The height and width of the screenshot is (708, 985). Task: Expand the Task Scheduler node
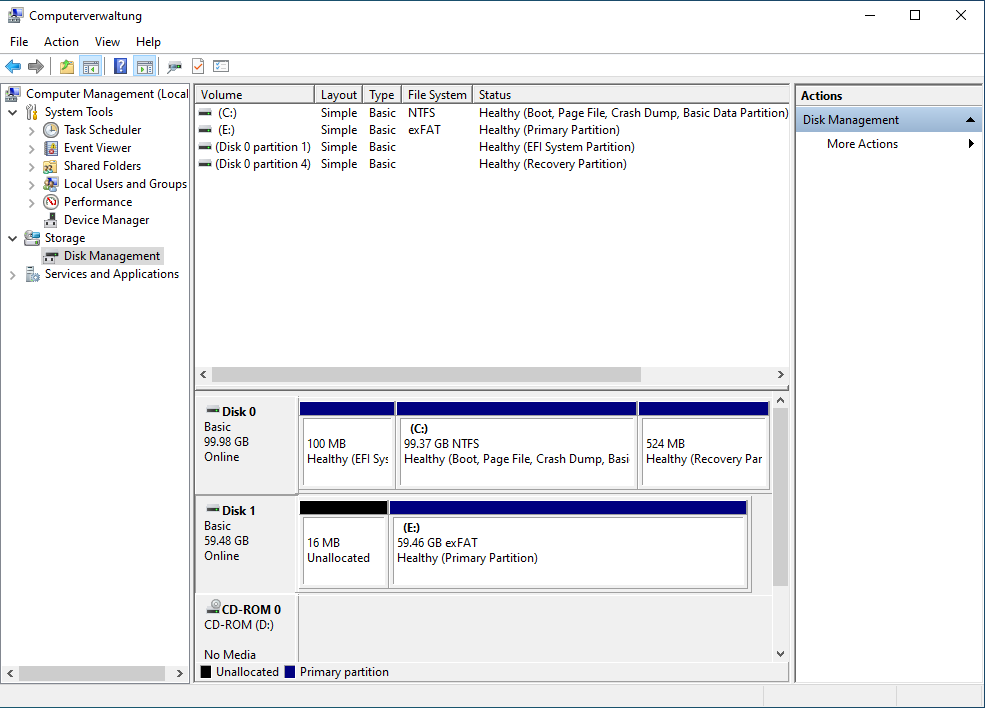(x=32, y=130)
